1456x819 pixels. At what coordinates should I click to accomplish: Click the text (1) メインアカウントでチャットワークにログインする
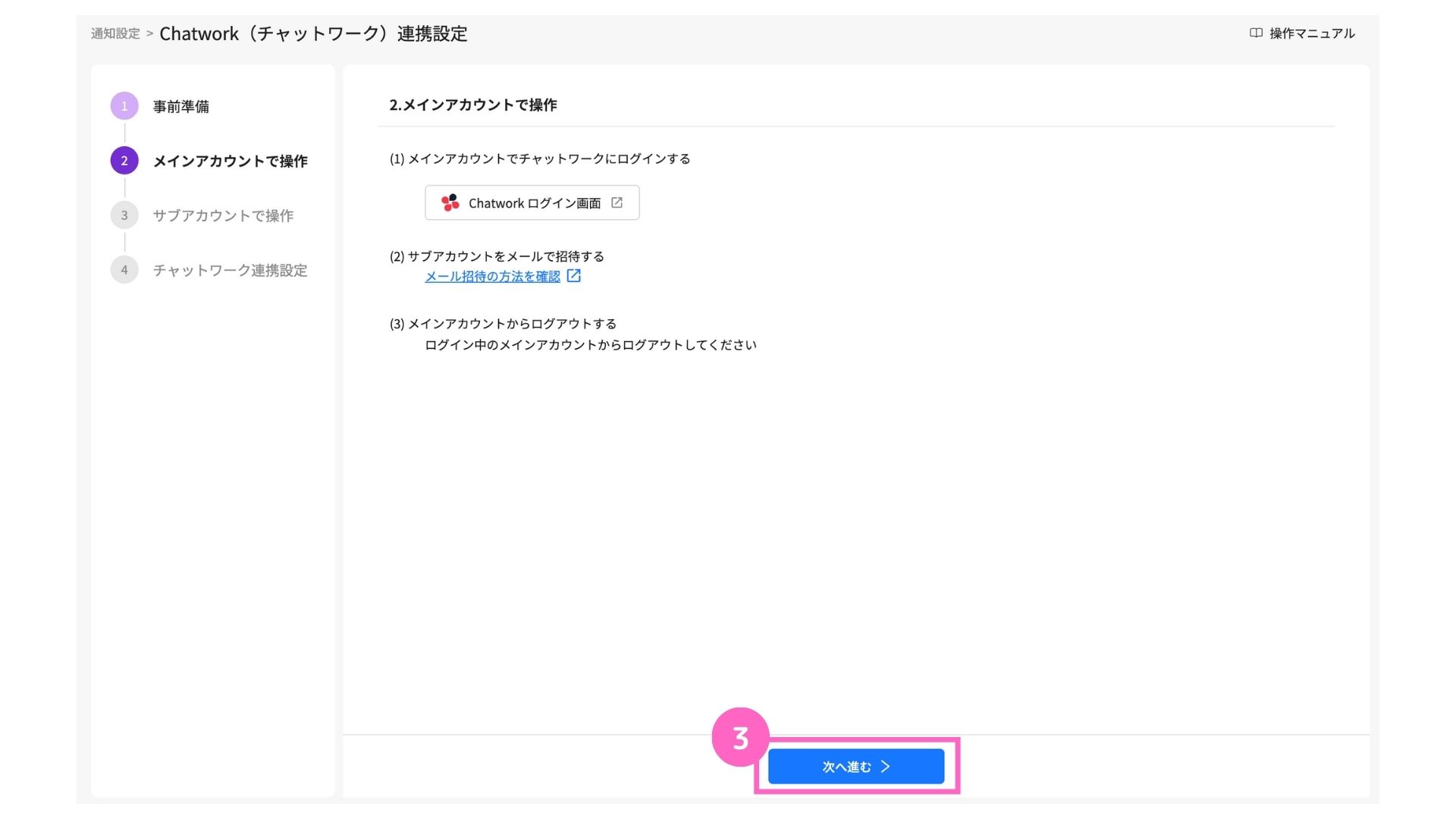click(540, 158)
